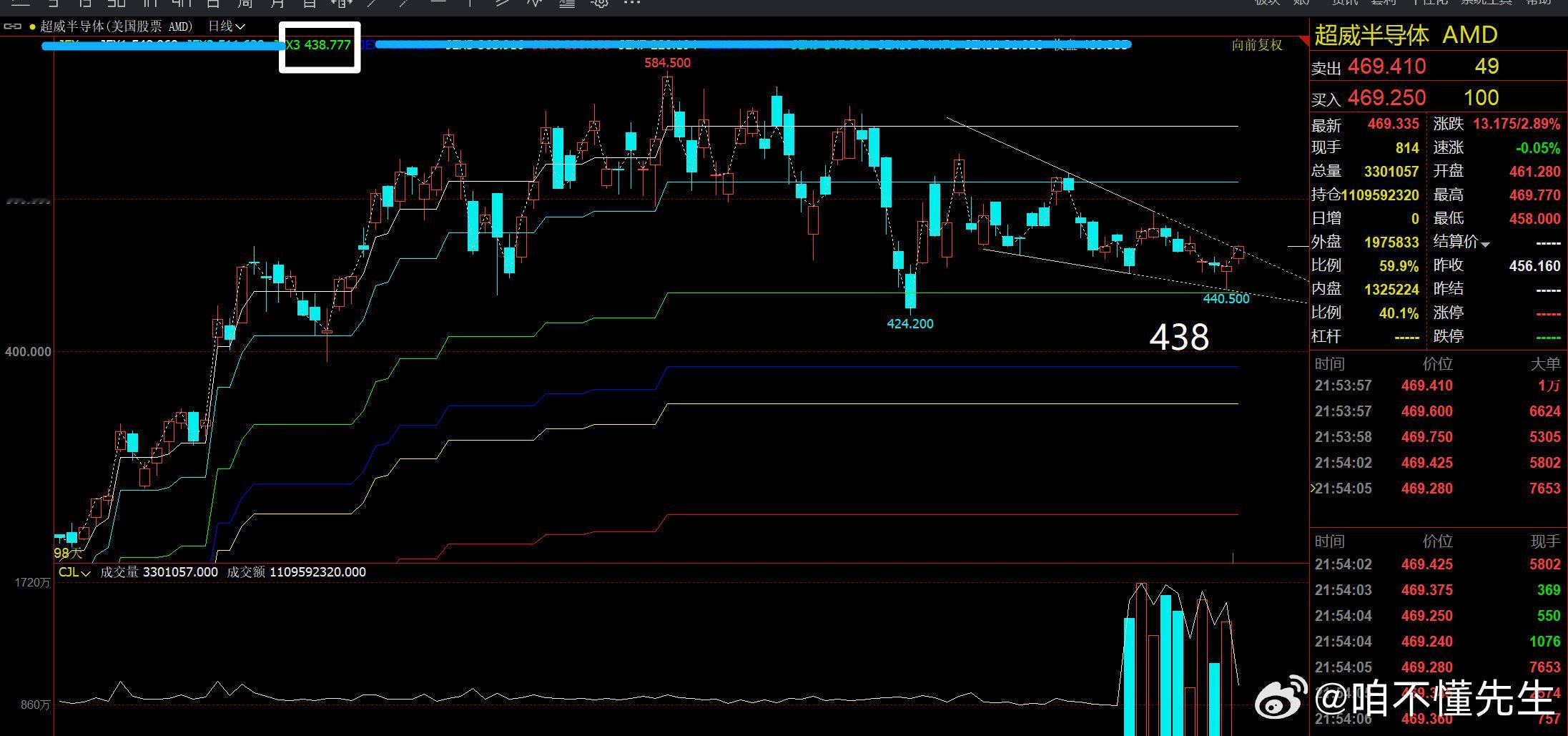Click the chain link icon beside the stock name
1568x736 pixels.
[13, 26]
